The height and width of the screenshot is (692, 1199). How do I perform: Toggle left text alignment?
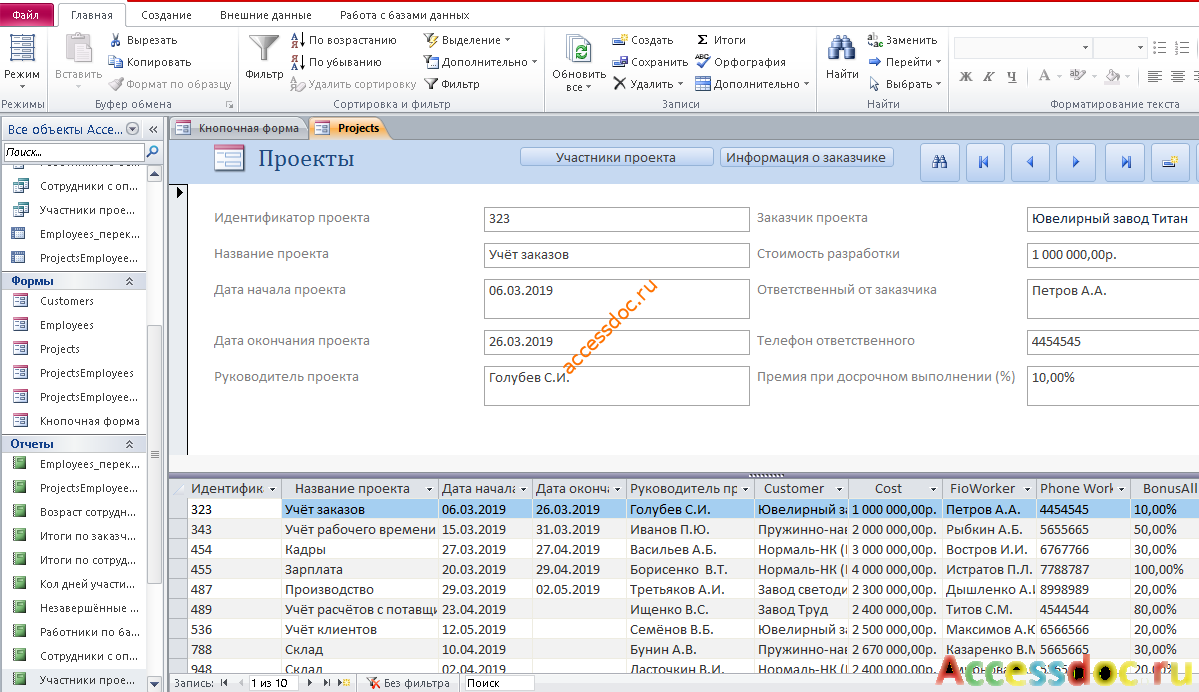tap(1155, 76)
